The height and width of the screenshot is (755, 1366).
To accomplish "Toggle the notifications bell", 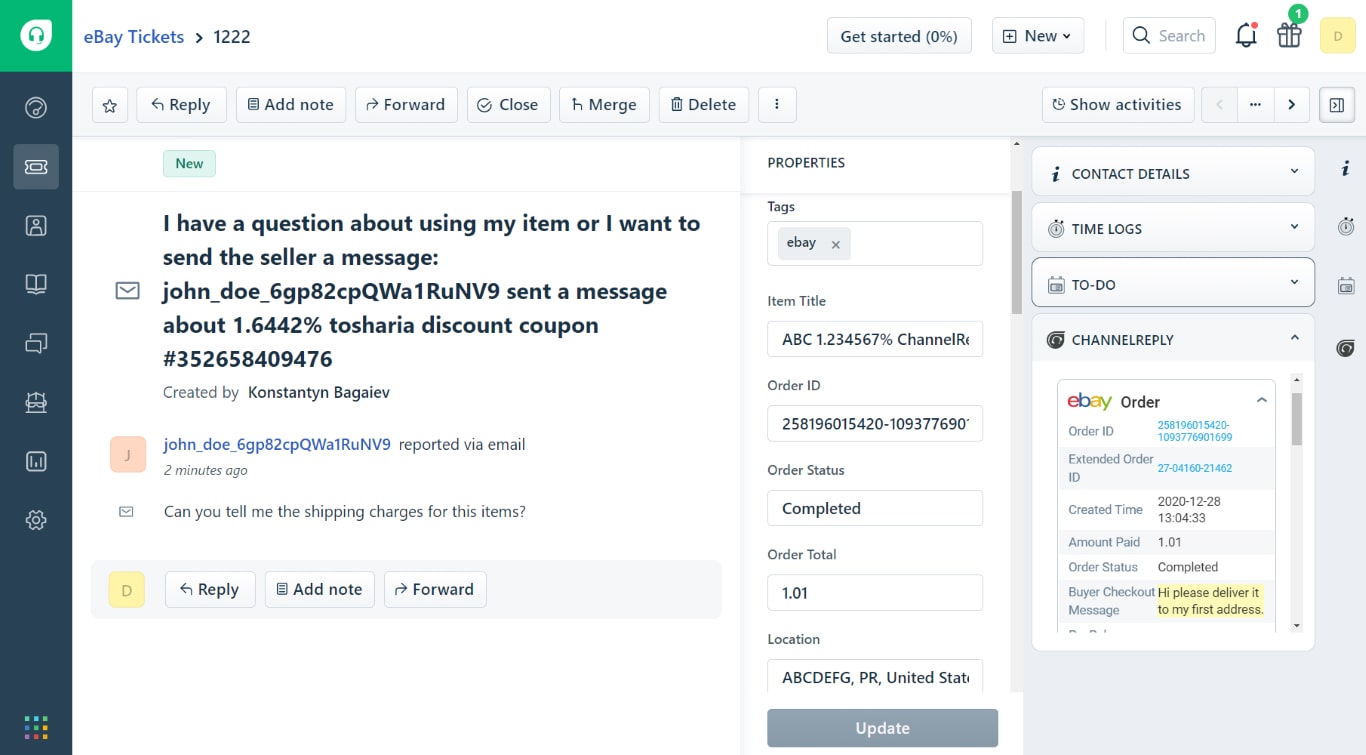I will (x=1246, y=35).
